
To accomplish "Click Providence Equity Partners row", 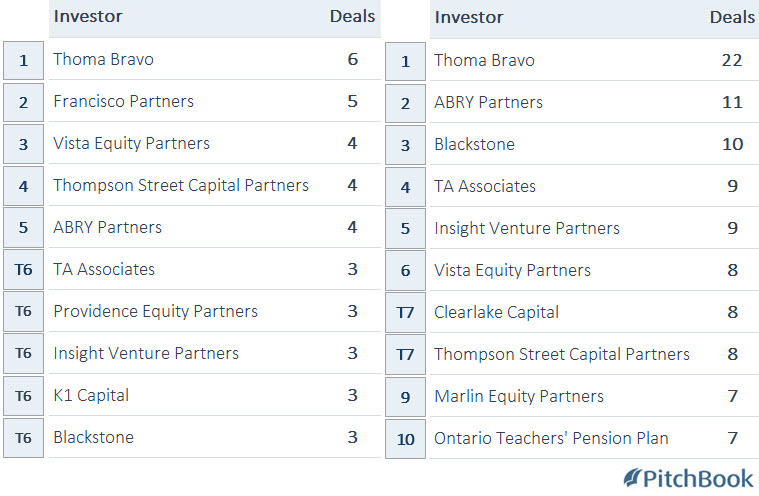I will pyautogui.click(x=215, y=311).
